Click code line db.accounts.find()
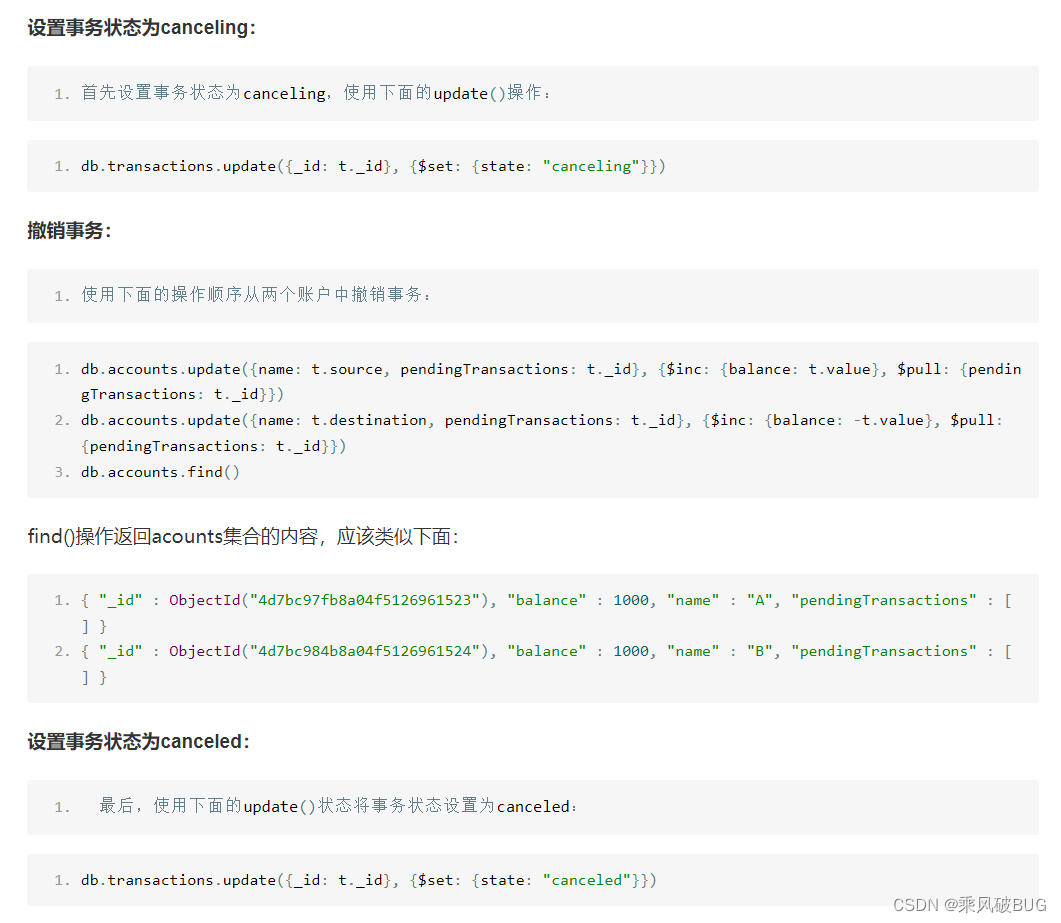The width and height of the screenshot is (1061, 923). pyautogui.click(x=160, y=472)
